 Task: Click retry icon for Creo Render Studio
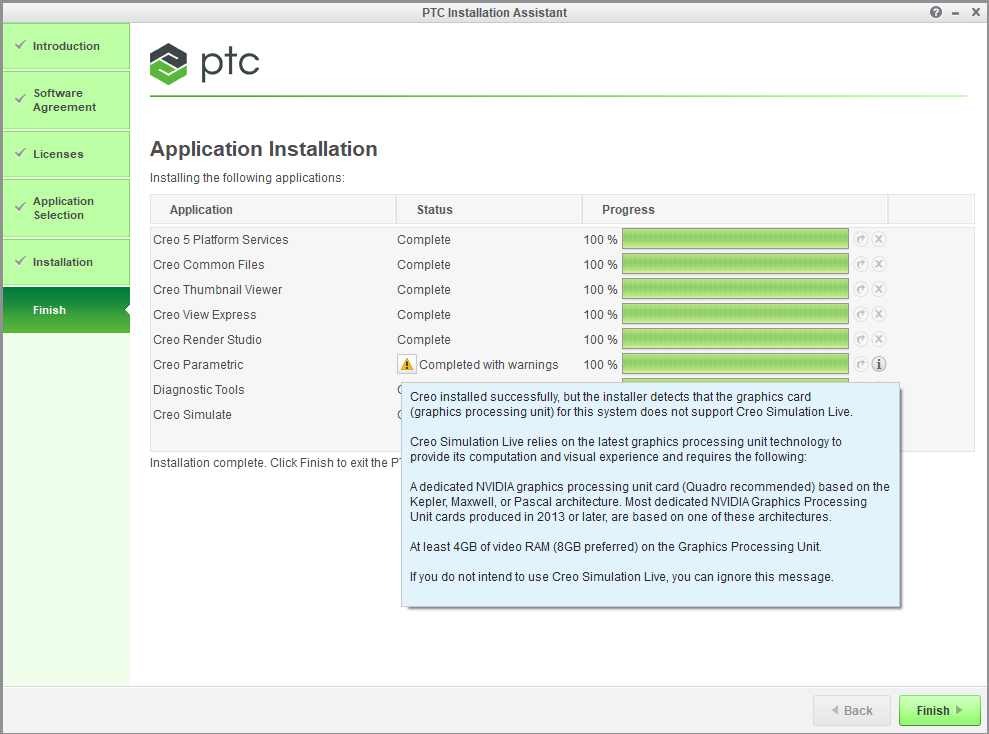(861, 339)
